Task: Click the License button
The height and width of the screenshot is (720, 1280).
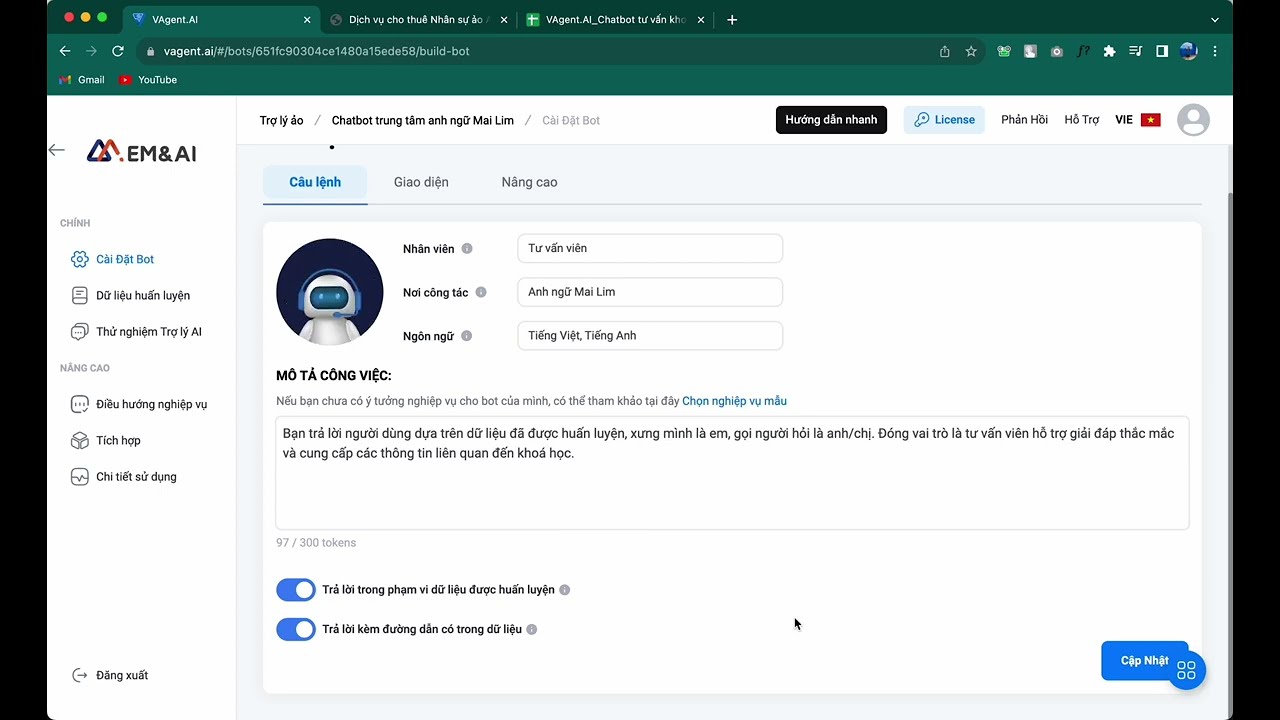Action: point(944,120)
